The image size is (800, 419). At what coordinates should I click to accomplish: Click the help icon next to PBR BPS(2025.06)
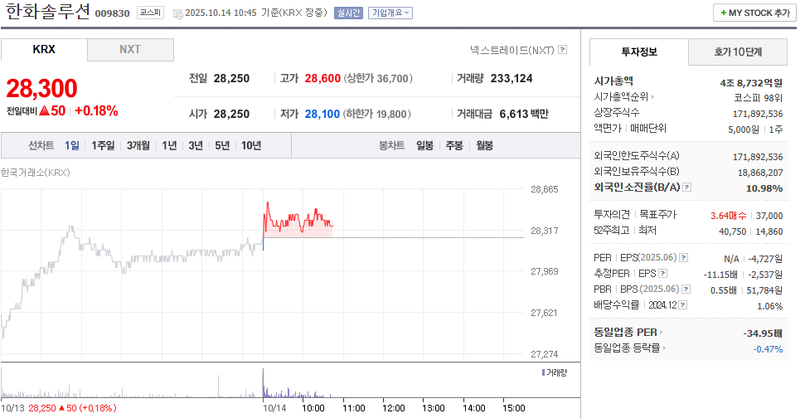[684, 289]
